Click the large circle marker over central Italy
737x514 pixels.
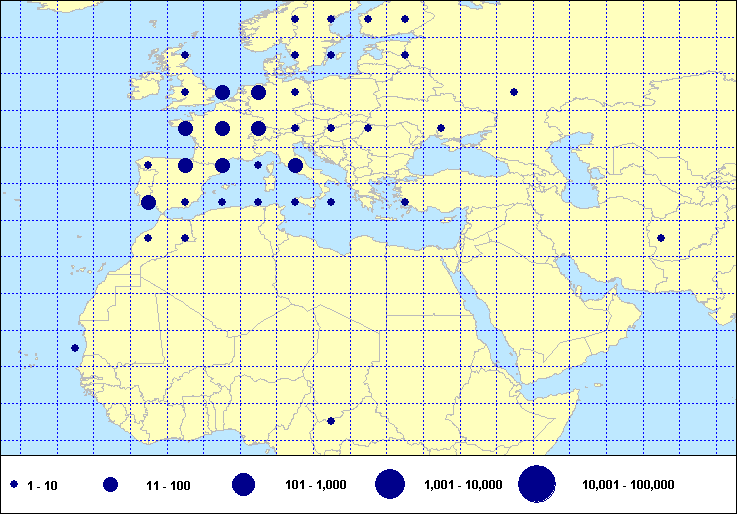pos(295,166)
